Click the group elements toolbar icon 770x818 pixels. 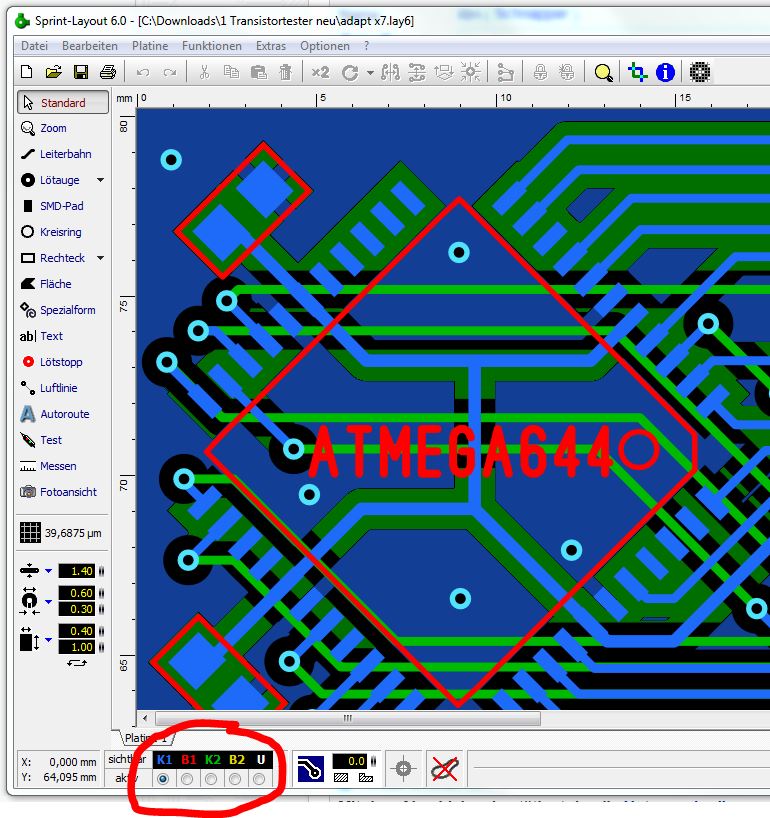click(x=505, y=73)
